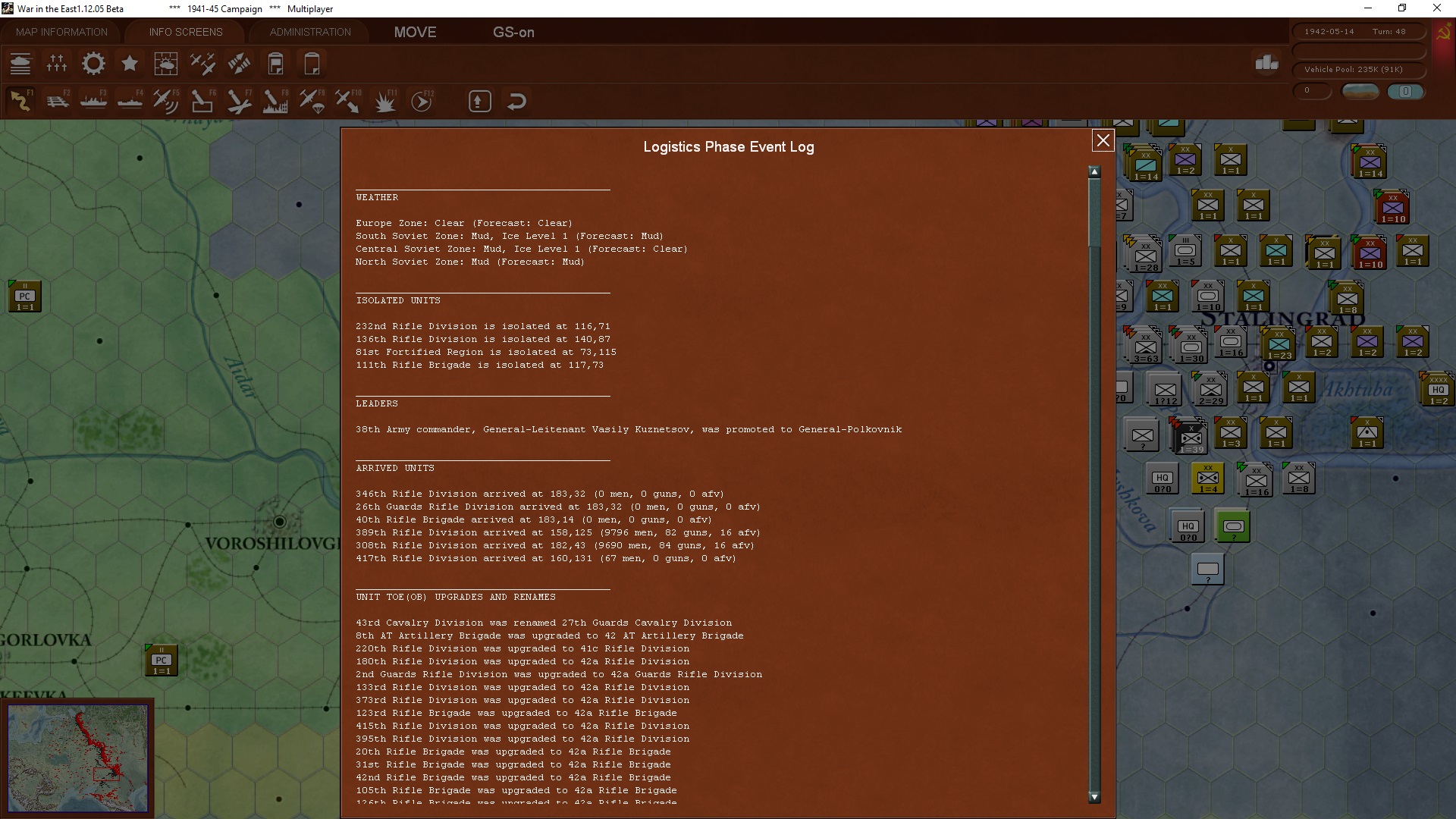Select the XXXX HQ 1=2 counter

pos(1439,389)
